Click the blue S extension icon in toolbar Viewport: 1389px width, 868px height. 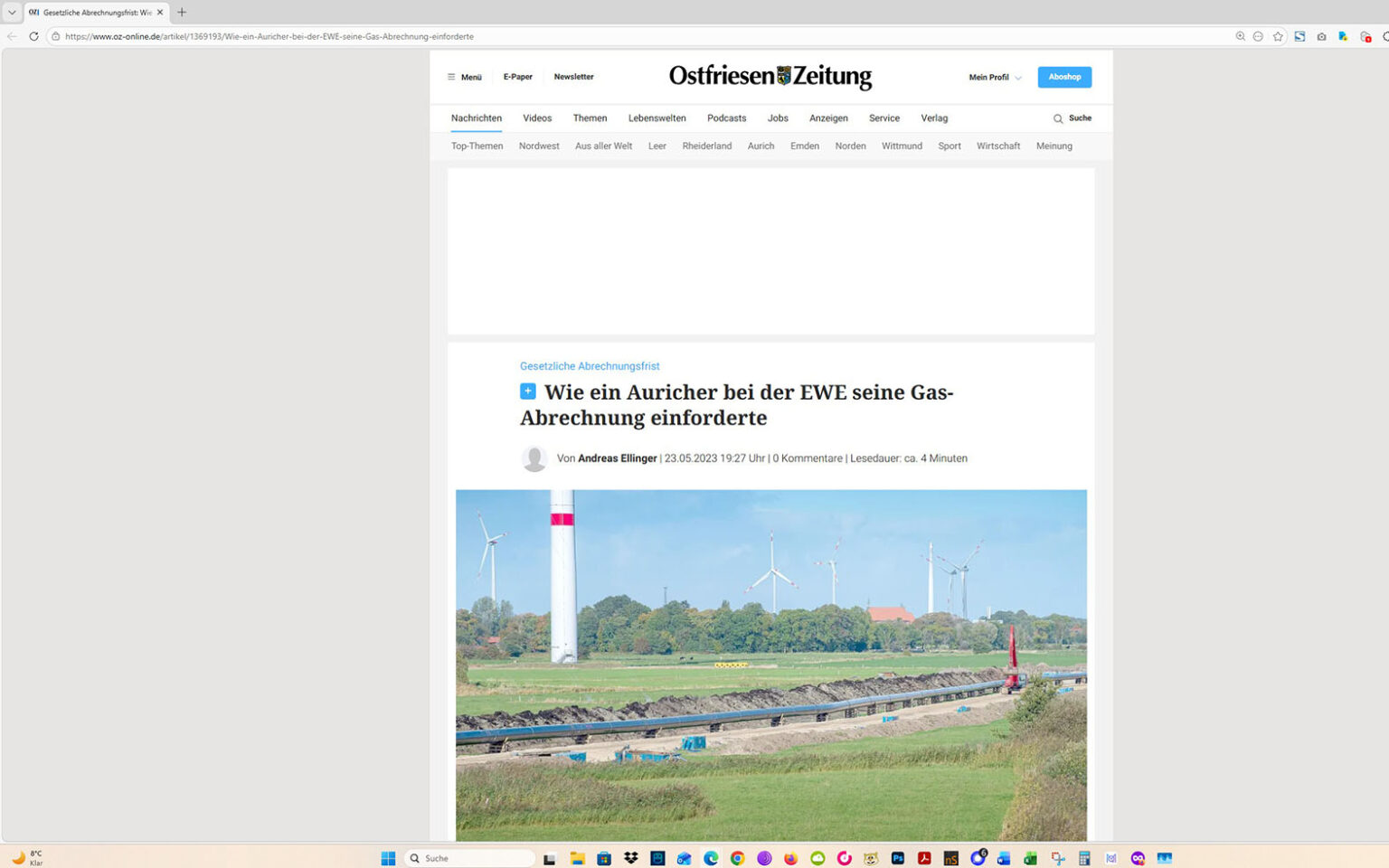(x=1299, y=36)
